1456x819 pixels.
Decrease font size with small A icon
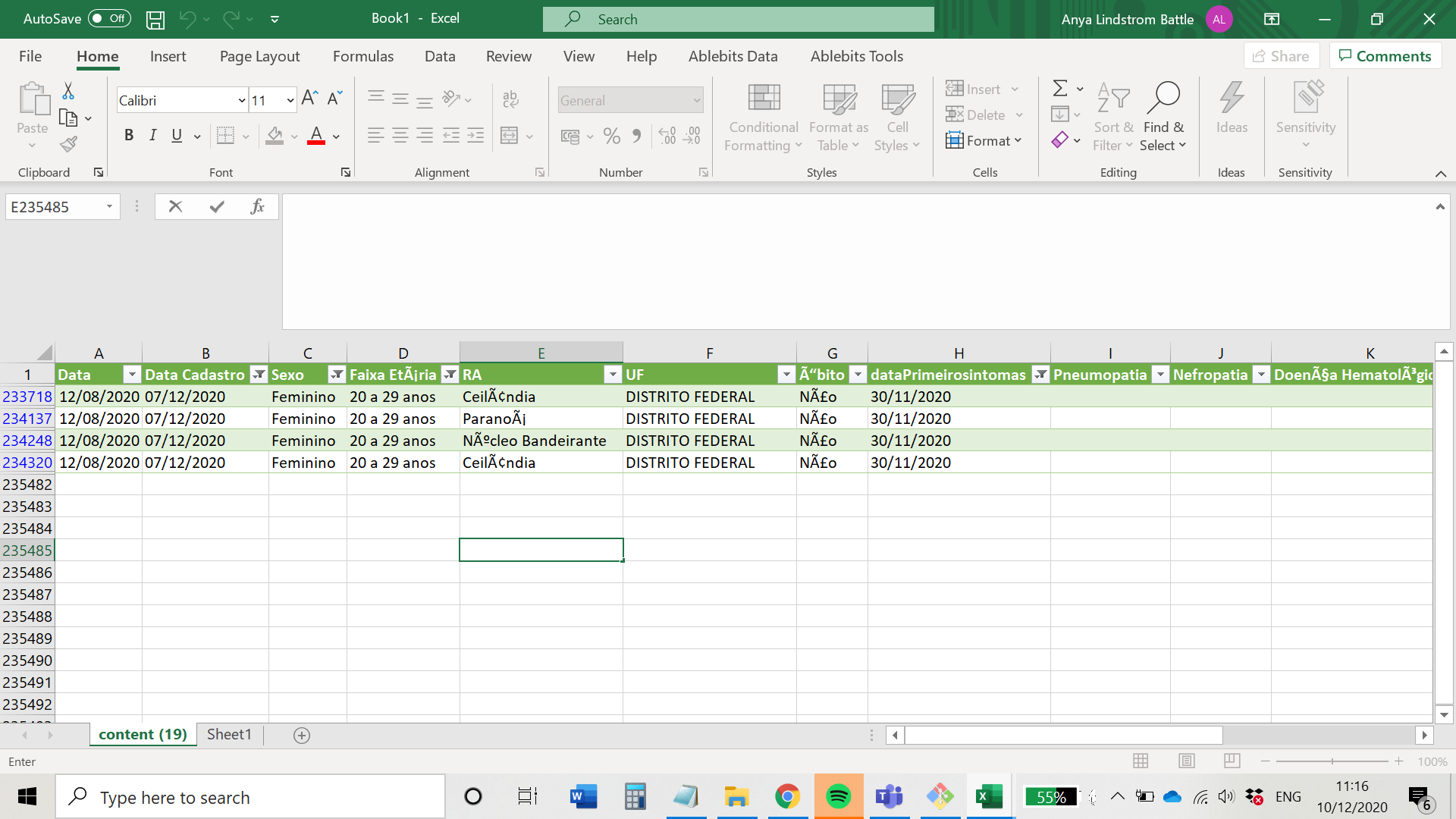coord(334,99)
